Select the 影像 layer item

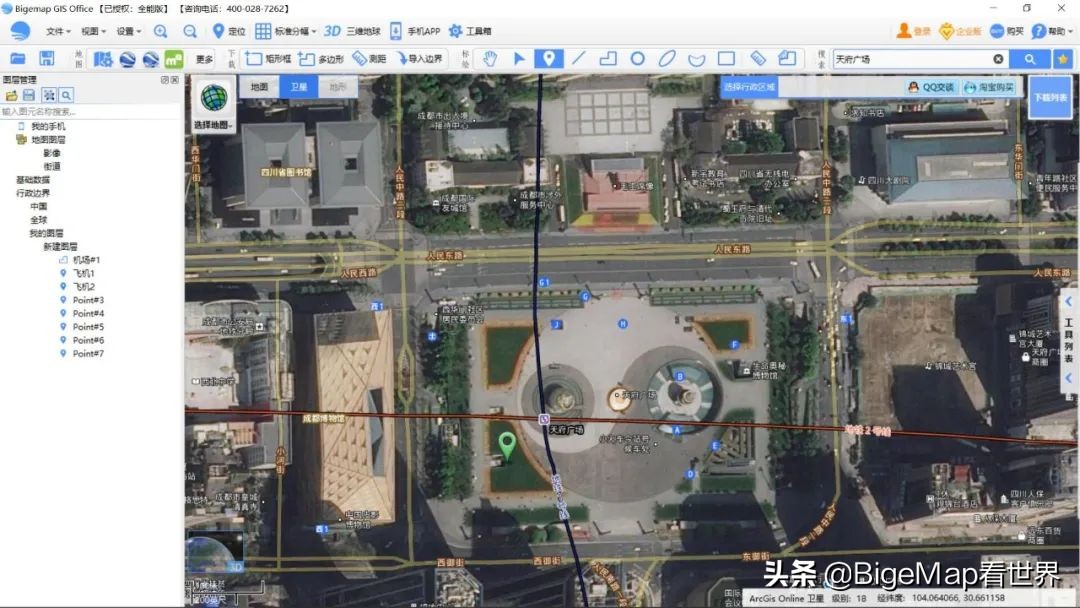click(x=52, y=153)
